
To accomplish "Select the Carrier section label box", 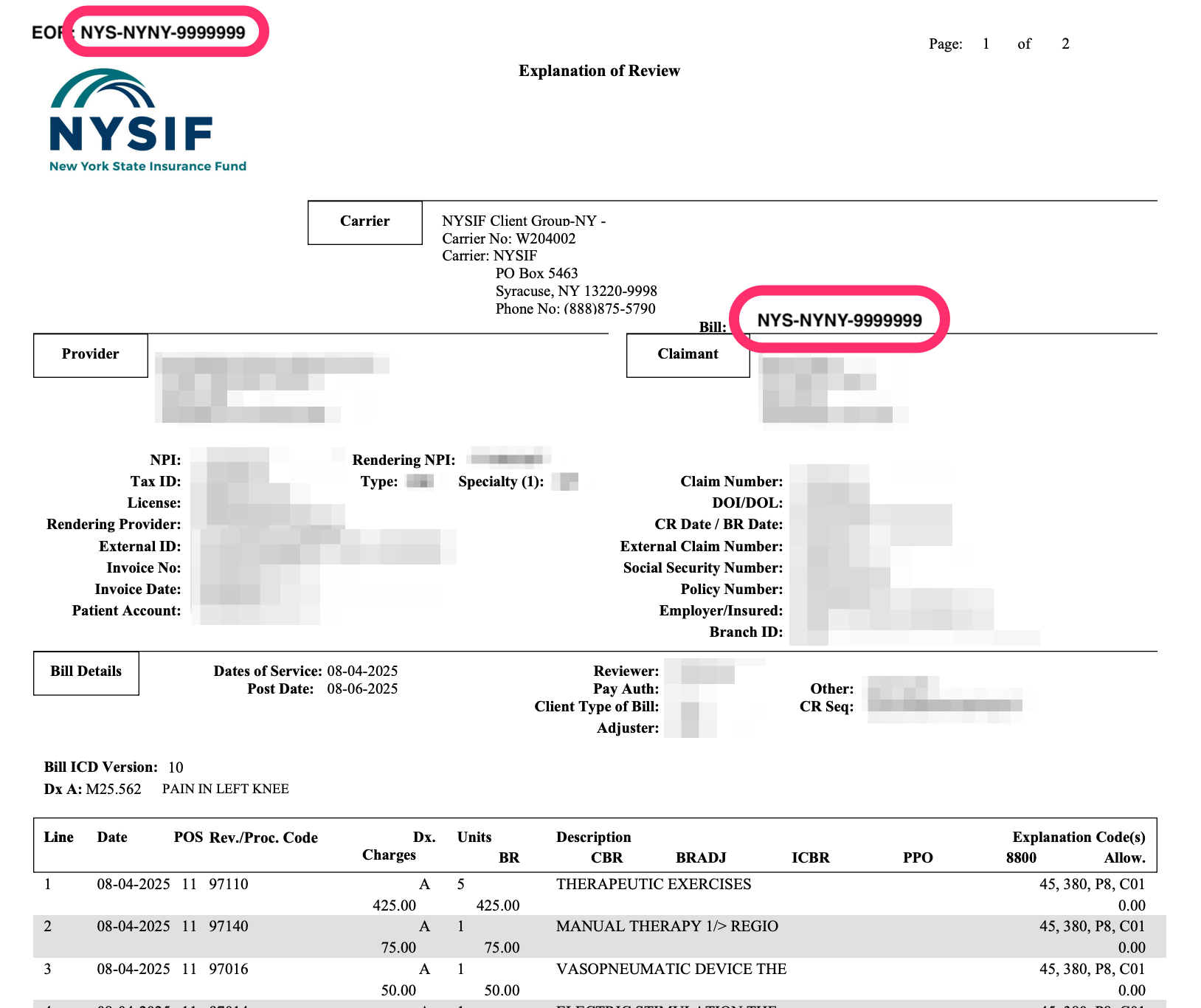I will click(x=364, y=222).
